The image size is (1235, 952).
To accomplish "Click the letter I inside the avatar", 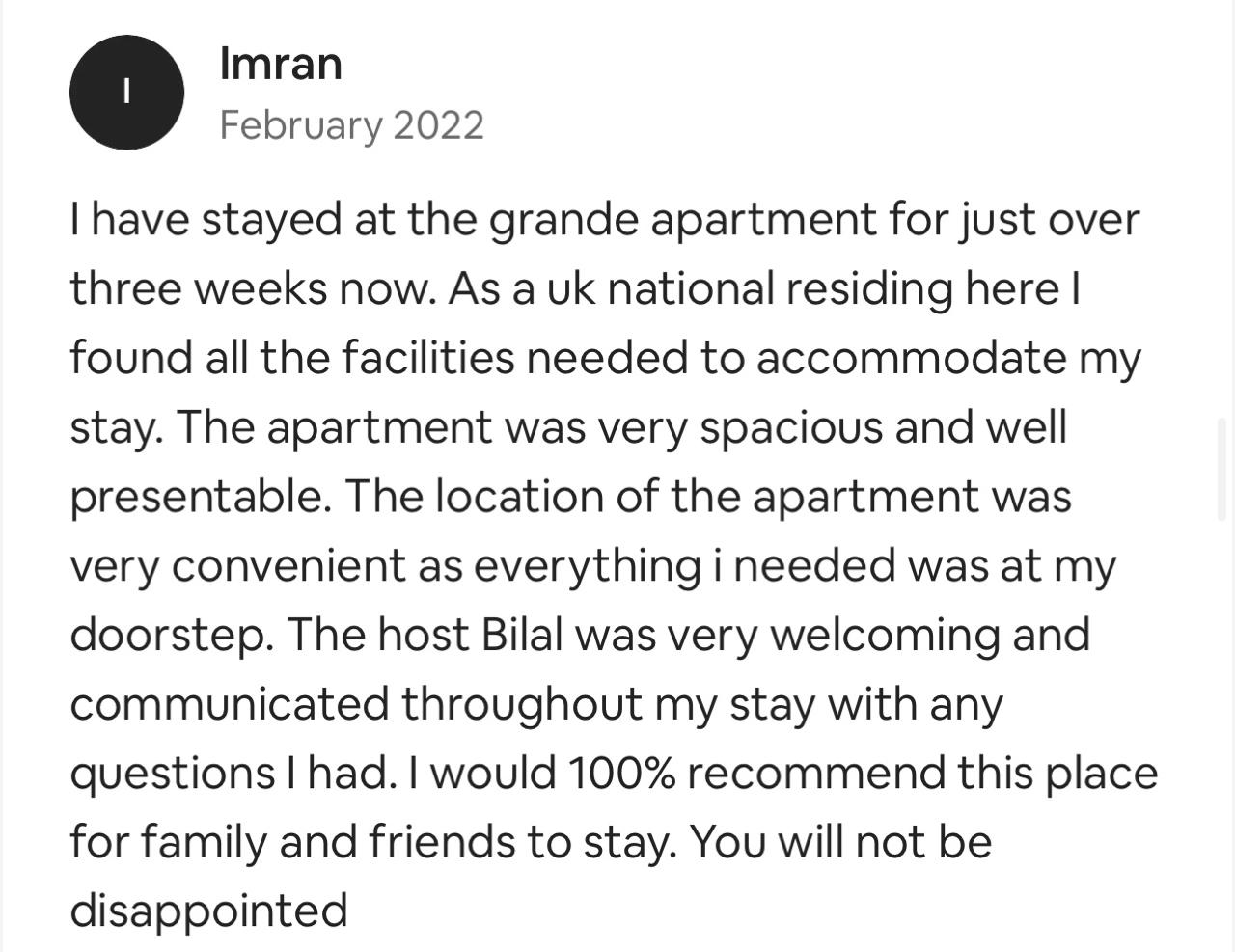I will (x=126, y=92).
